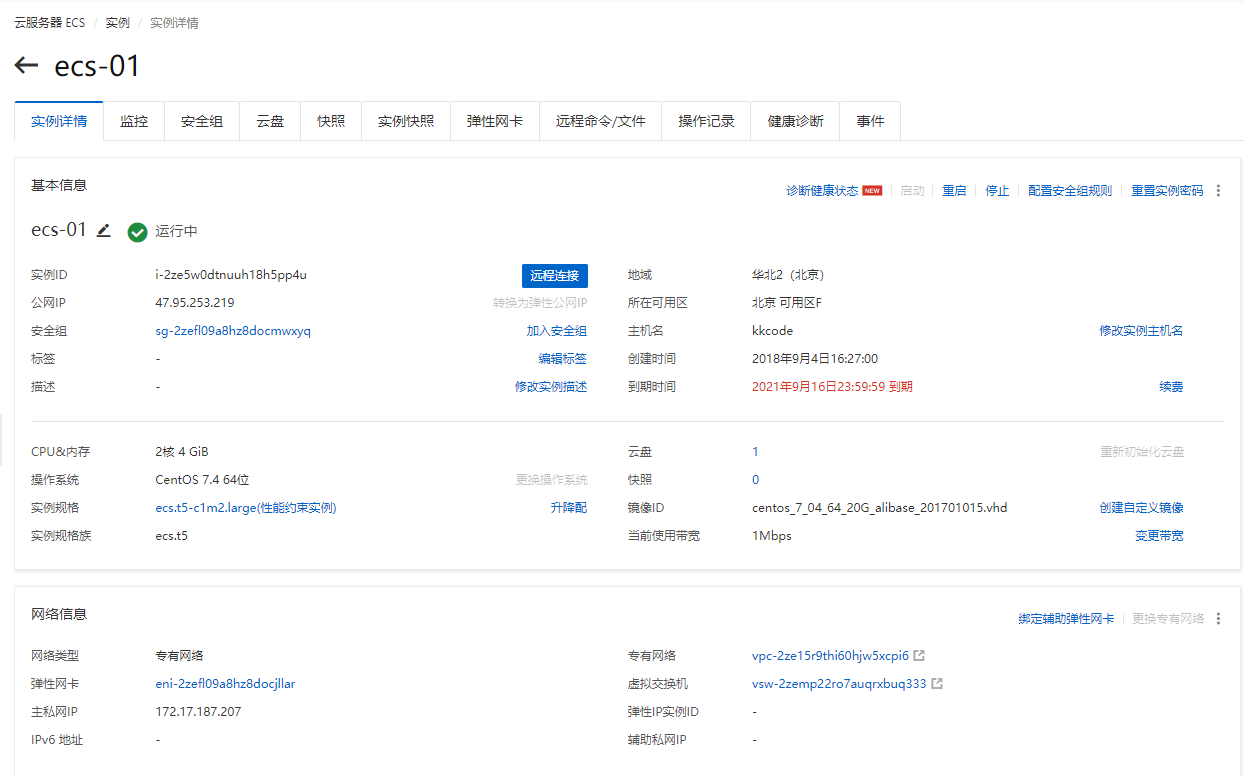Image resolution: width=1244 pixels, height=776 pixels.
Task: Click 重置实例密码 link
Action: (1167, 191)
